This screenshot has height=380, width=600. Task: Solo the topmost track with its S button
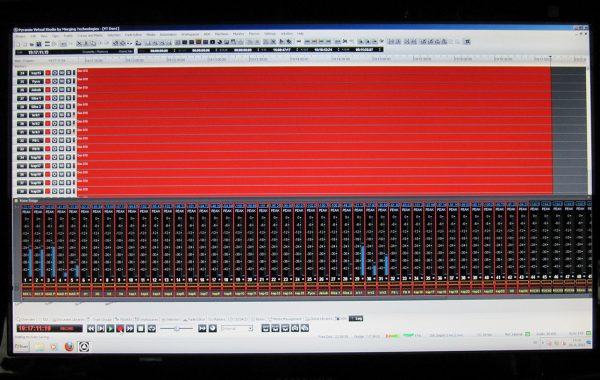click(x=68, y=73)
